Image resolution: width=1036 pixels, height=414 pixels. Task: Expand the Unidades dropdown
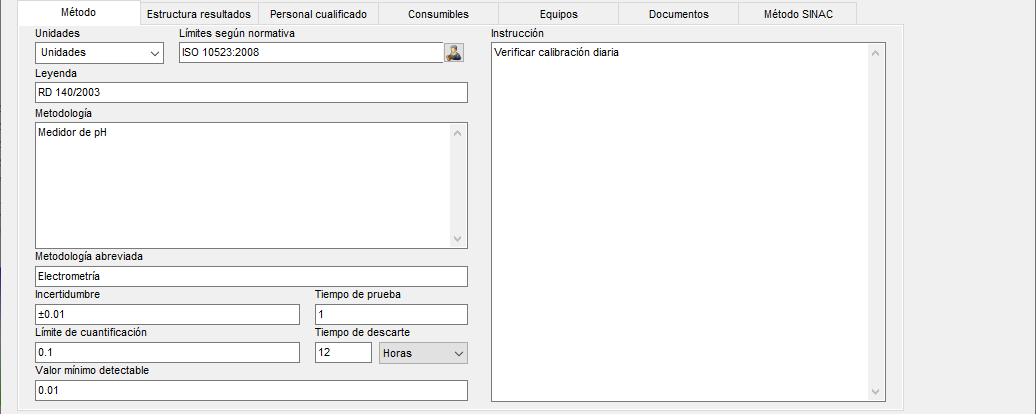(99, 53)
